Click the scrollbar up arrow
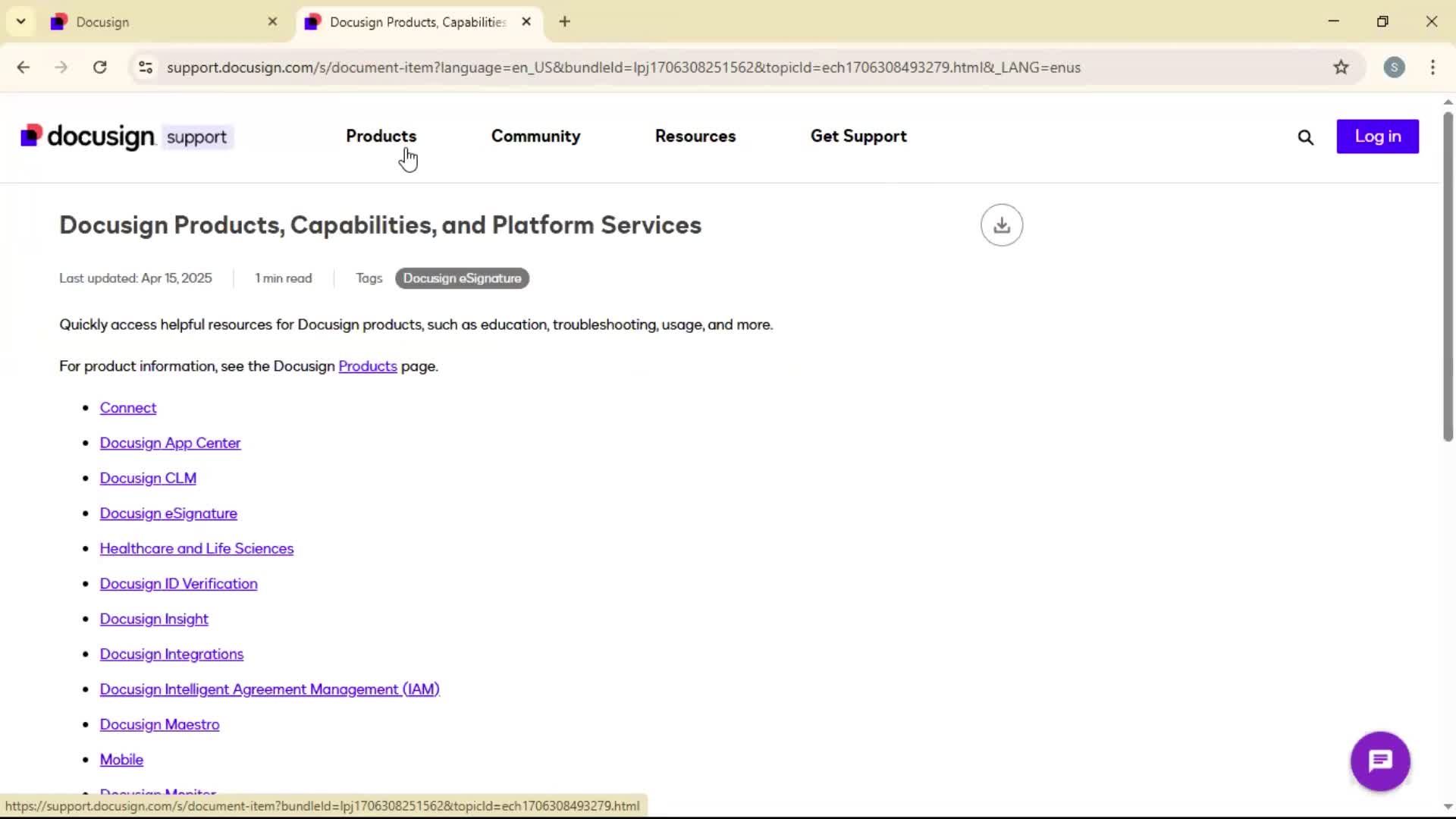 pyautogui.click(x=1448, y=102)
